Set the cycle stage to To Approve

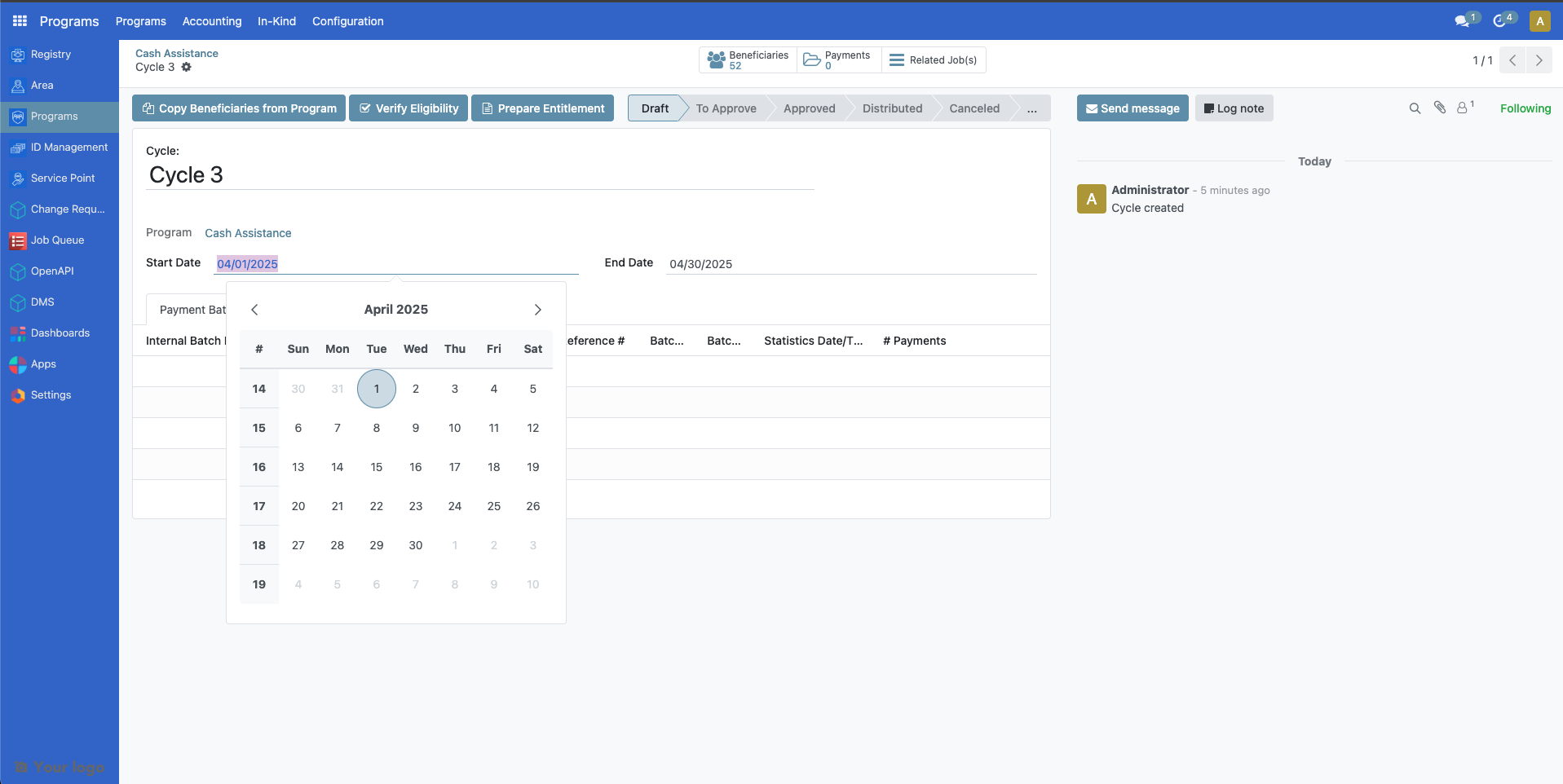725,108
